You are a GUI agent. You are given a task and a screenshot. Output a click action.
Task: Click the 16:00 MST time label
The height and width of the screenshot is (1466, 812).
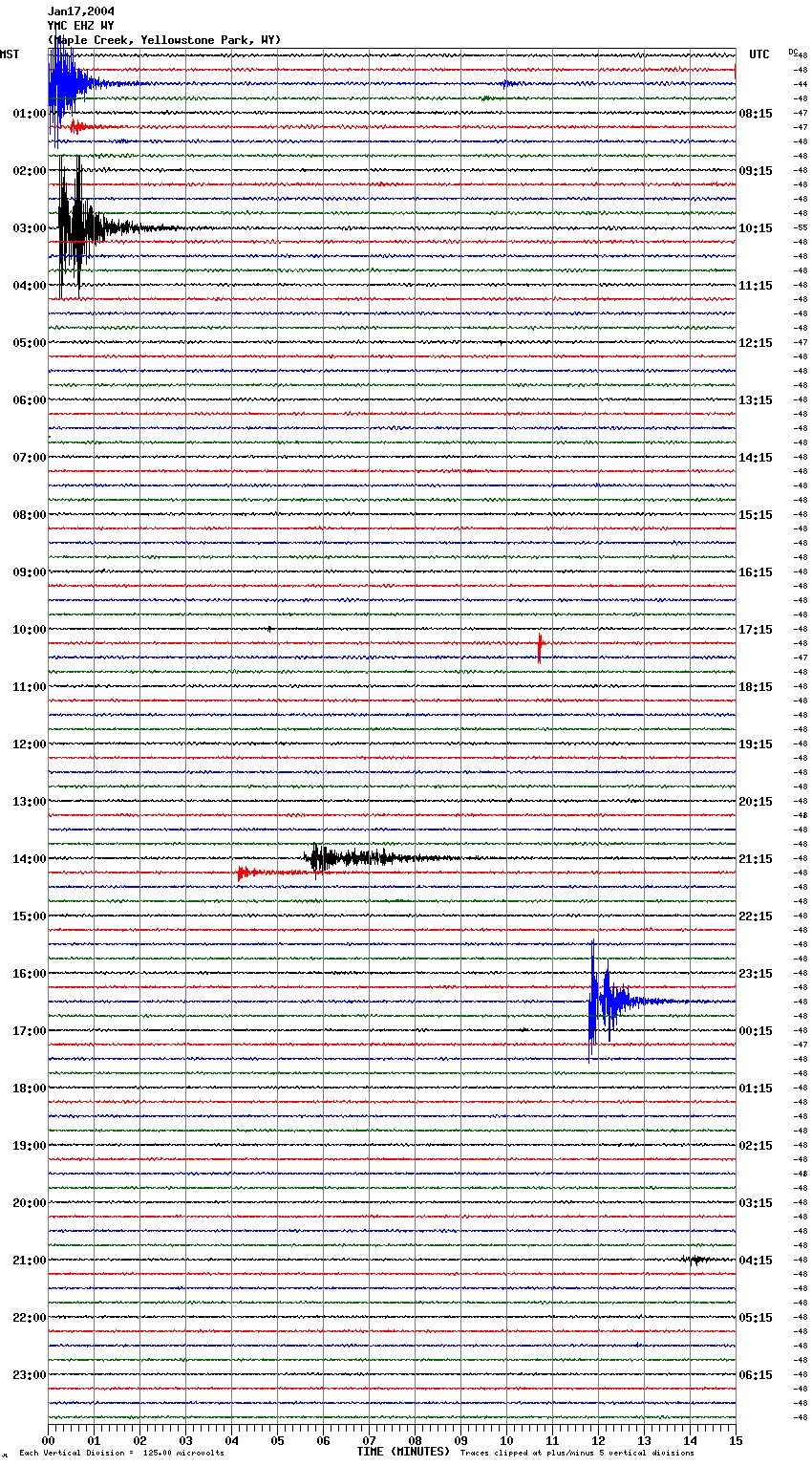coord(30,973)
